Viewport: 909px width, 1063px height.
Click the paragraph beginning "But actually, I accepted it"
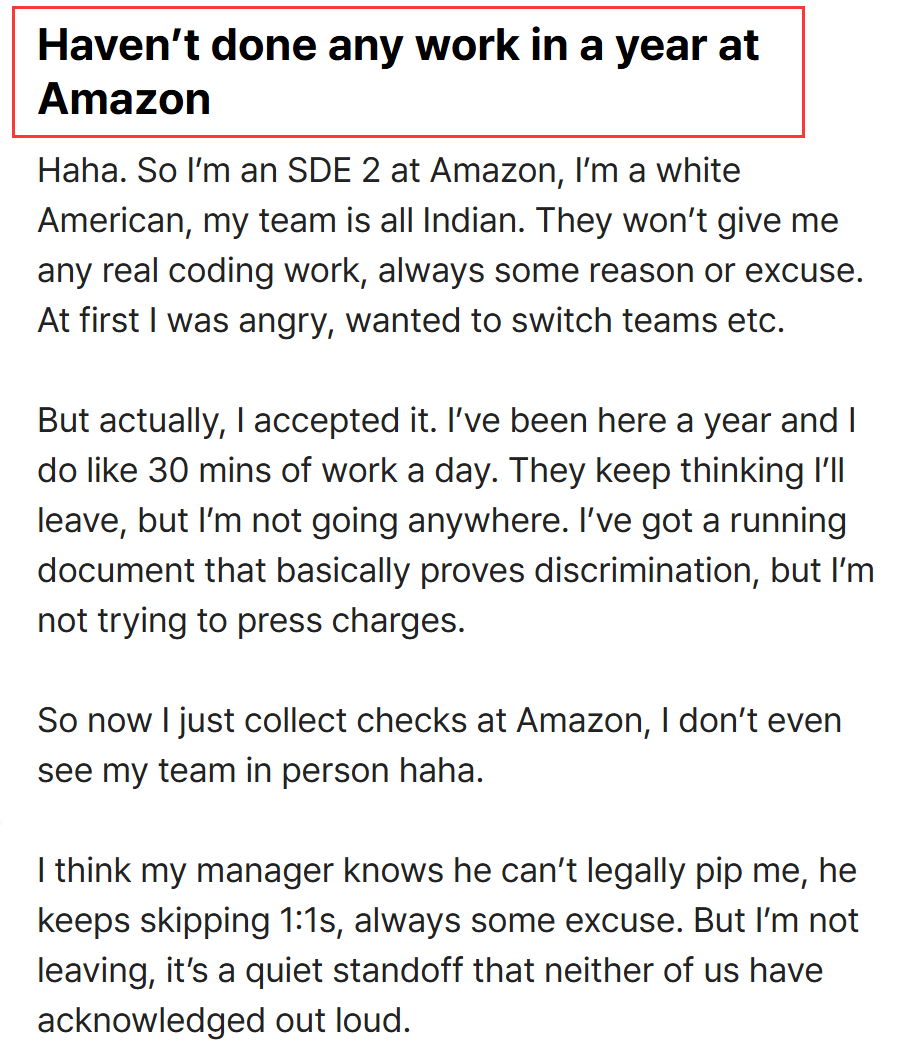pos(456,521)
